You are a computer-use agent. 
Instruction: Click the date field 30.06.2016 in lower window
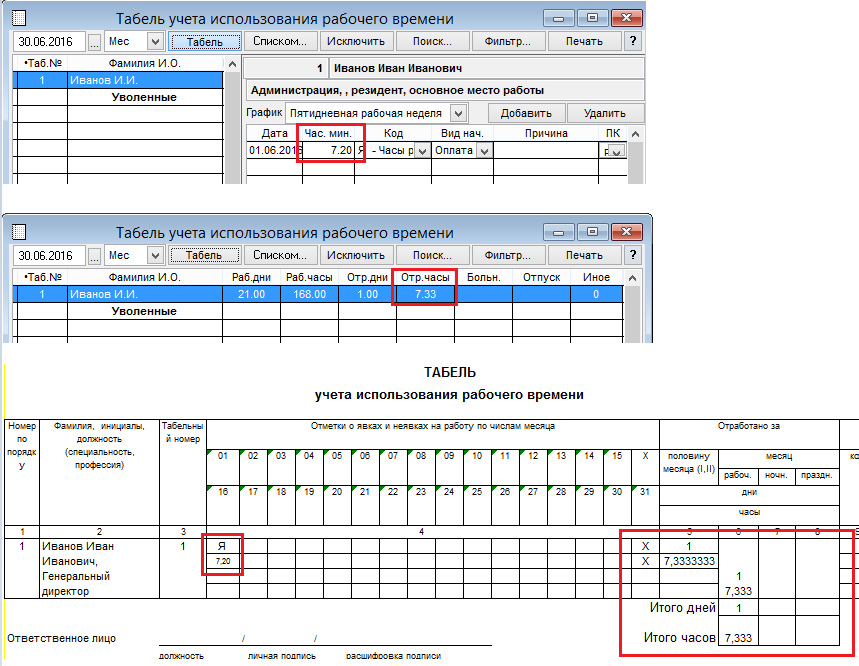tap(49, 256)
